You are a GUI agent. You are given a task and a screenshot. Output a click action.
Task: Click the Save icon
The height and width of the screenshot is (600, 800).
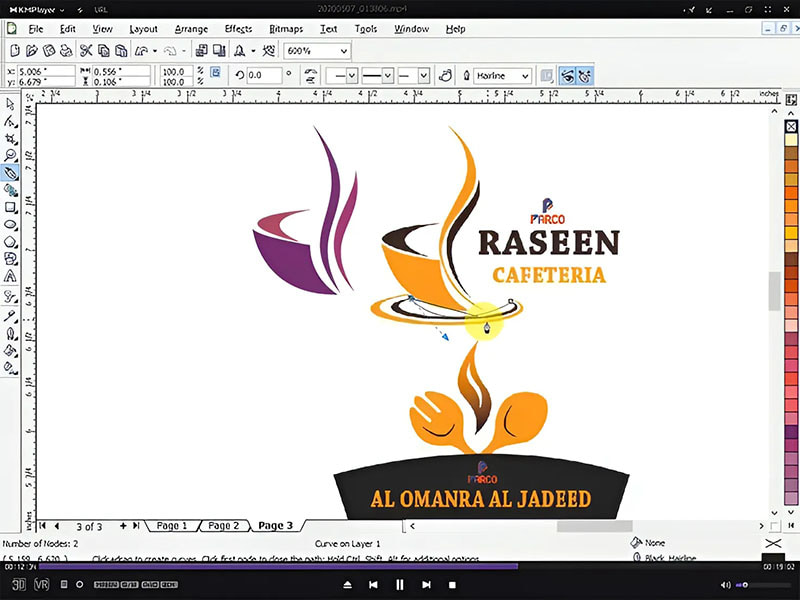point(48,50)
